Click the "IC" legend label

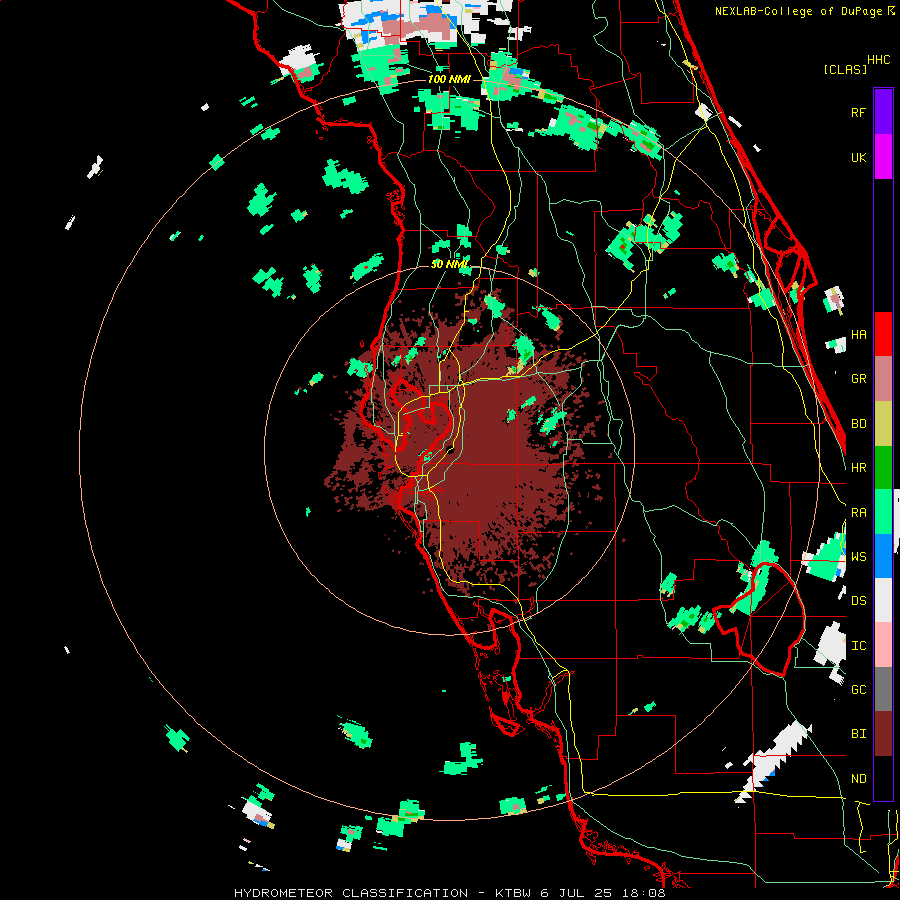(858, 646)
